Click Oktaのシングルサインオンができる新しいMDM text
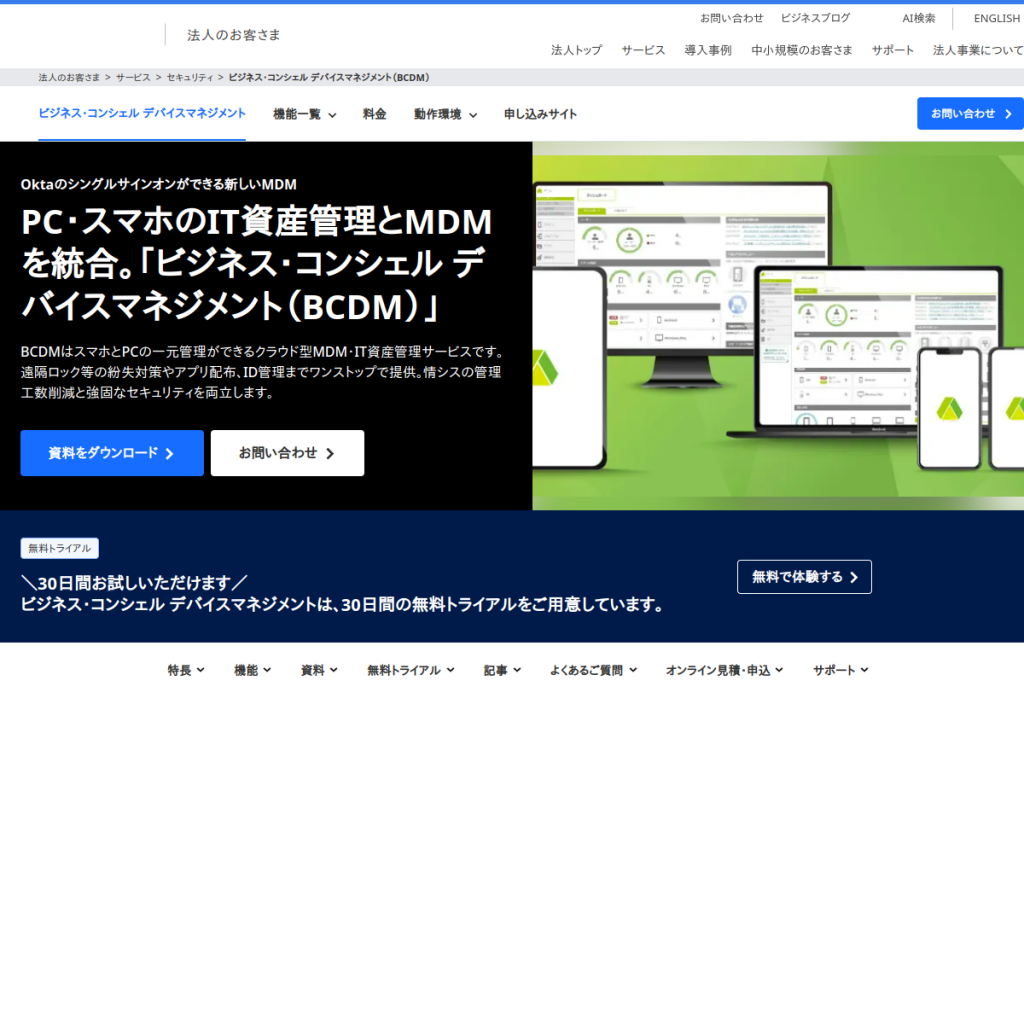The width and height of the screenshot is (1024, 1024). (x=159, y=185)
